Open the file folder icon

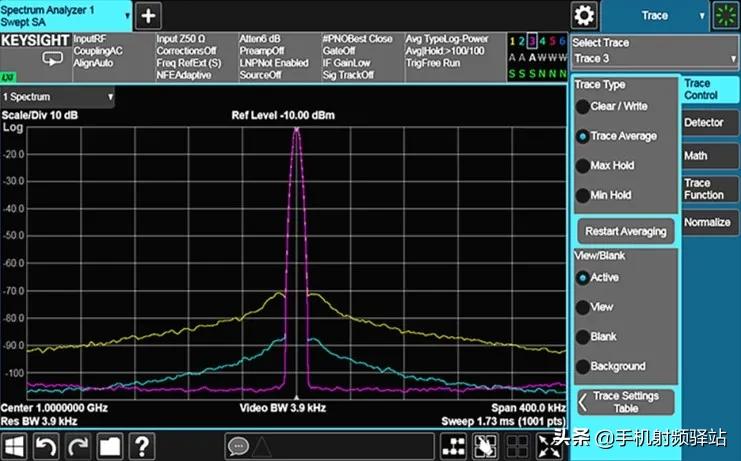[110, 446]
